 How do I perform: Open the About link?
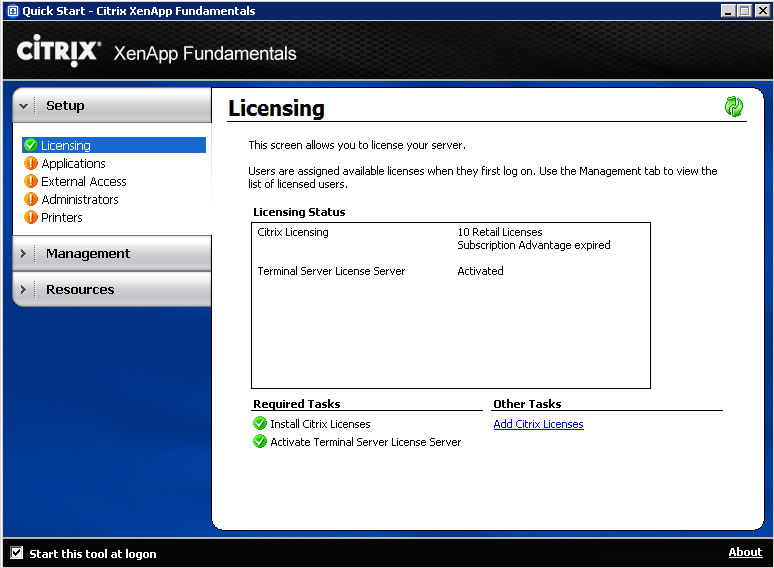click(745, 552)
